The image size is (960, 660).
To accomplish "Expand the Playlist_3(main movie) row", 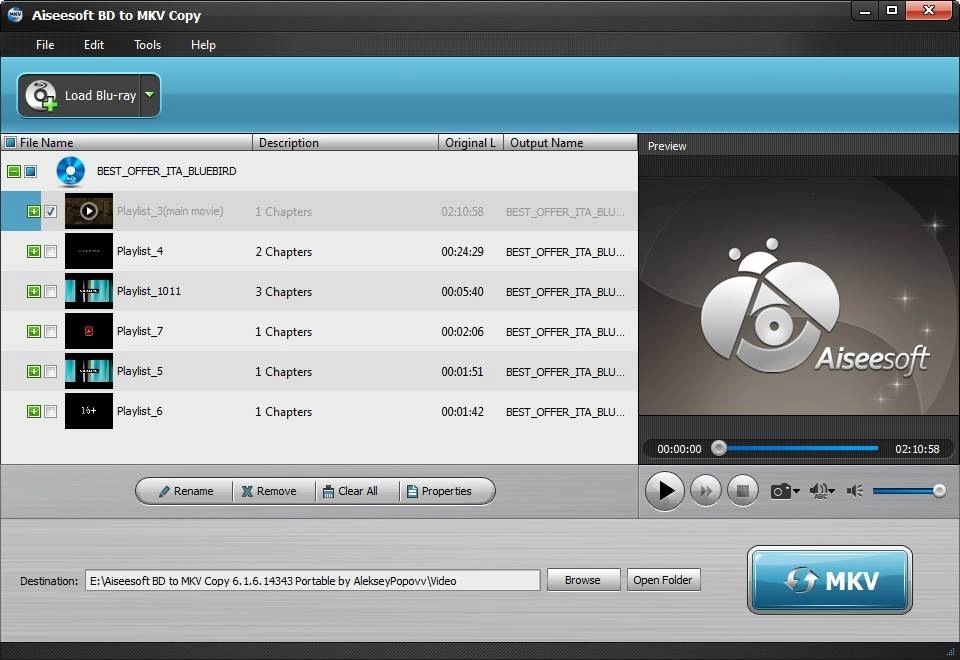I will 34,211.
